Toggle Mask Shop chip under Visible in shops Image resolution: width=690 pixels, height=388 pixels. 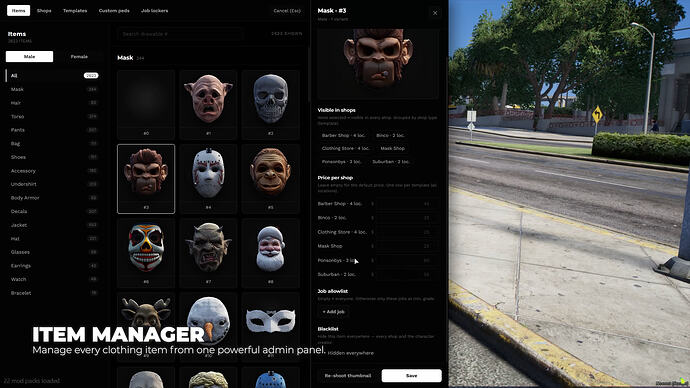pos(393,148)
